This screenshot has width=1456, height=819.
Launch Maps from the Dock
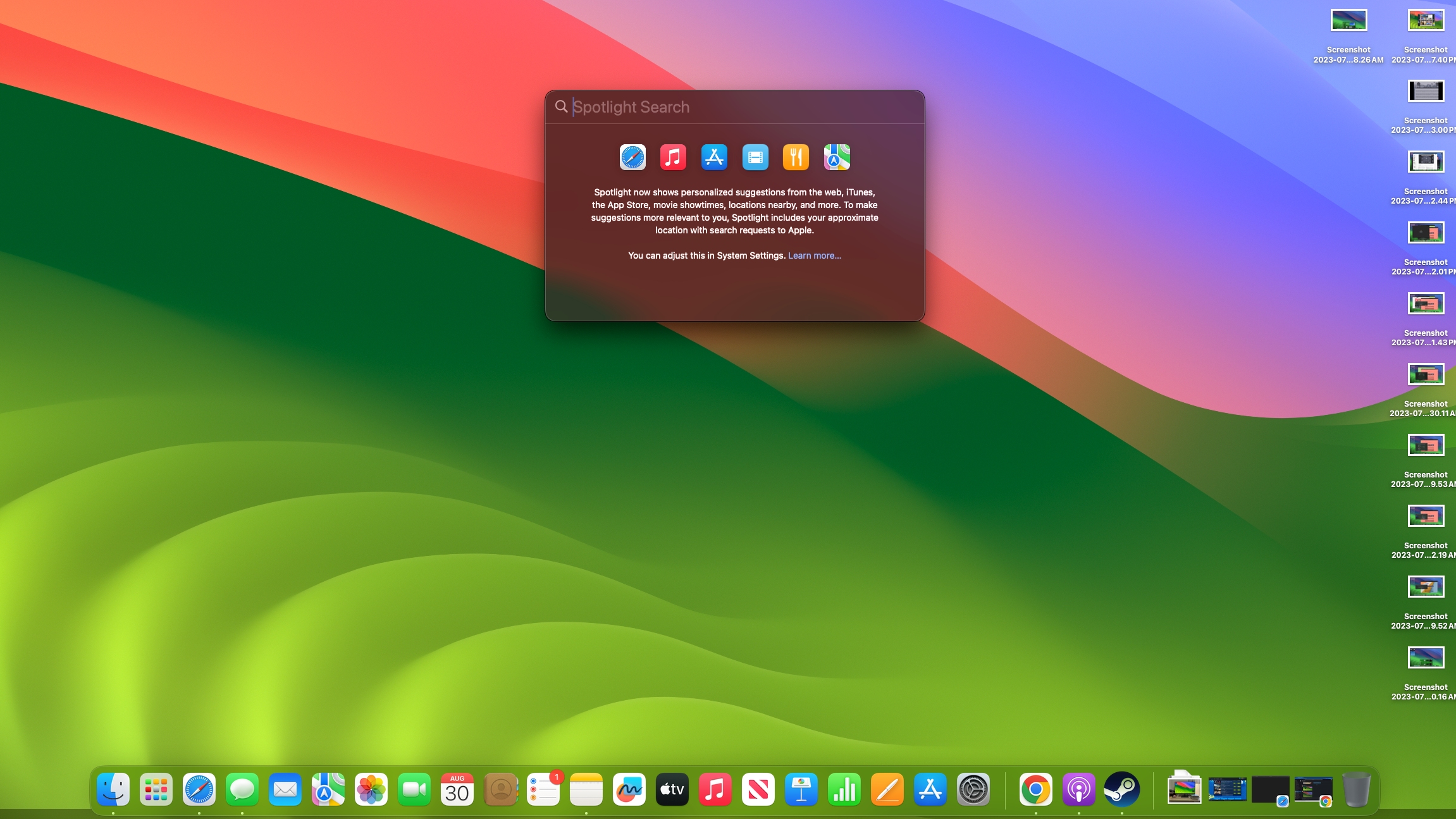point(328,789)
